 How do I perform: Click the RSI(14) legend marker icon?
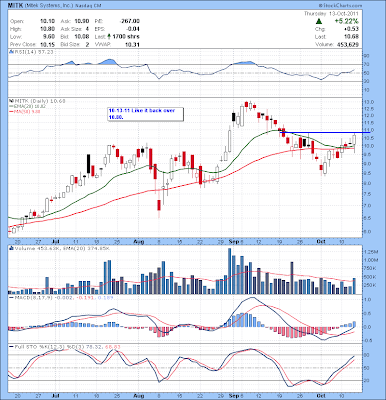(11, 52)
